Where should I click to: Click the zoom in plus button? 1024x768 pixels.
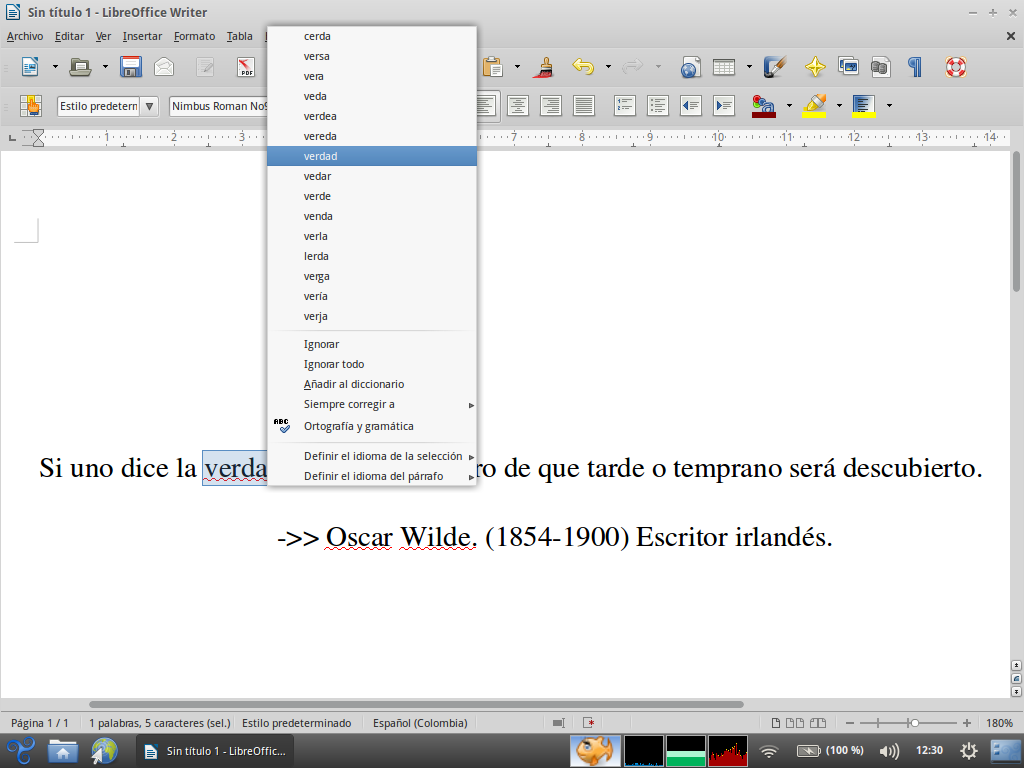[967, 723]
